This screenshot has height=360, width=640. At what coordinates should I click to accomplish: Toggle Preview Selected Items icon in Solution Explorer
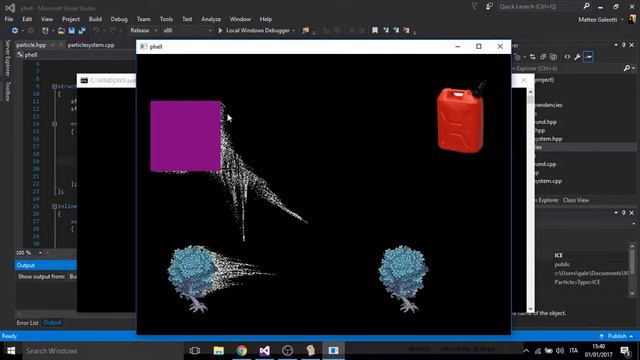588,57
